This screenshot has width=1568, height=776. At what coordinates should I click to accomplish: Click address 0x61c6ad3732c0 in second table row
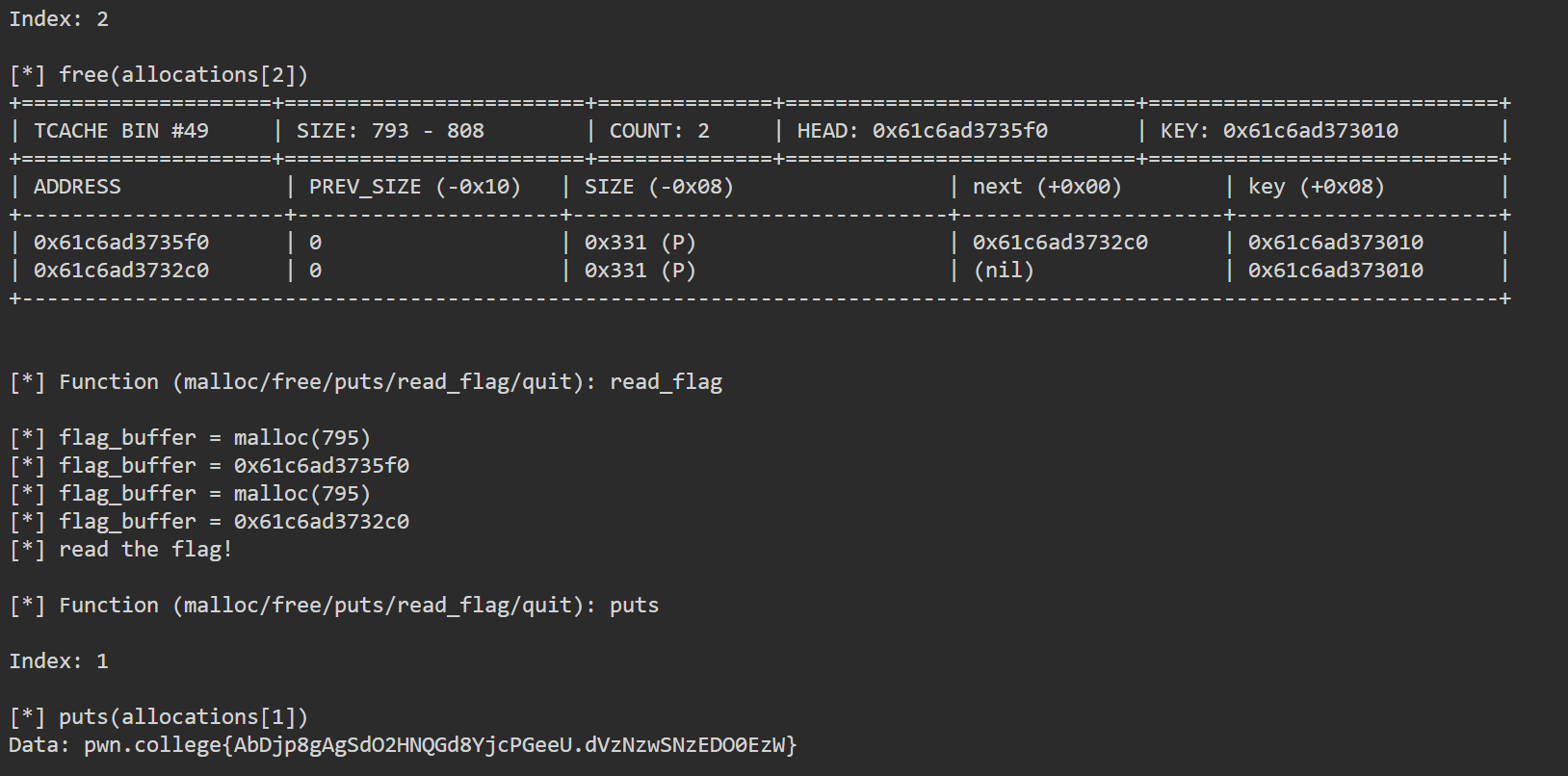[121, 271]
